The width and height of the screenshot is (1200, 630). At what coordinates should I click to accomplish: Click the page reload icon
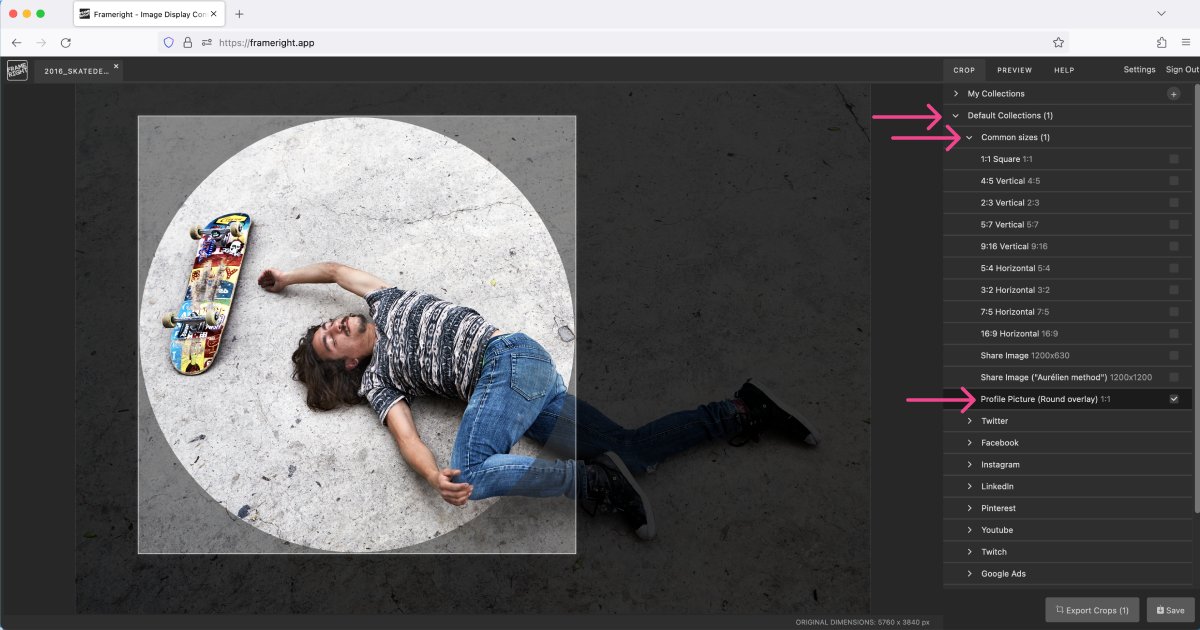pos(66,42)
